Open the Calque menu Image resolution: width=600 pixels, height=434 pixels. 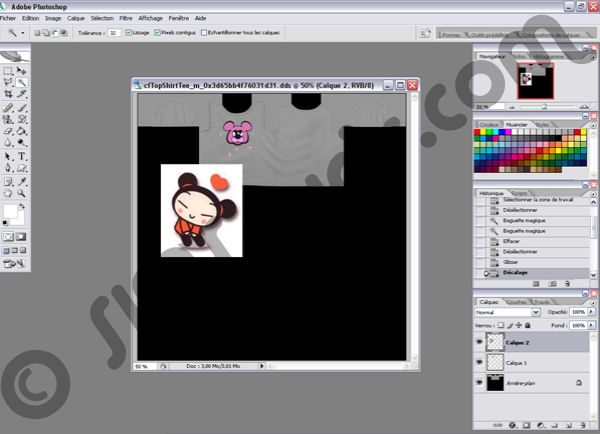pos(76,18)
